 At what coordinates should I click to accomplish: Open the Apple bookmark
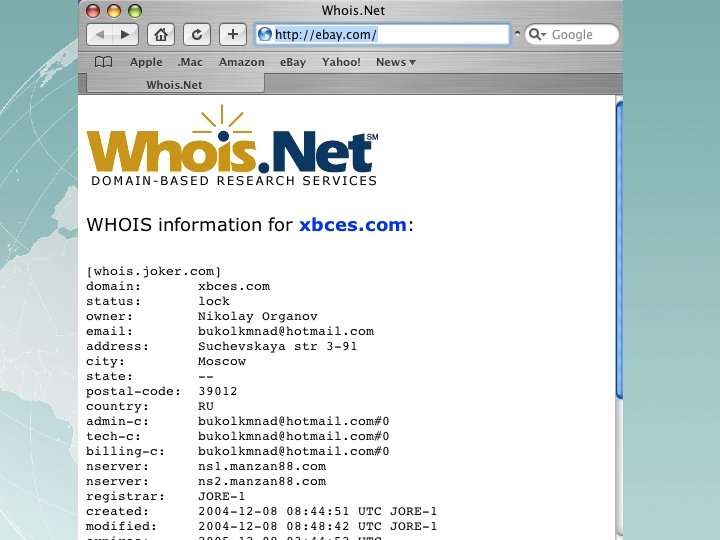click(146, 62)
